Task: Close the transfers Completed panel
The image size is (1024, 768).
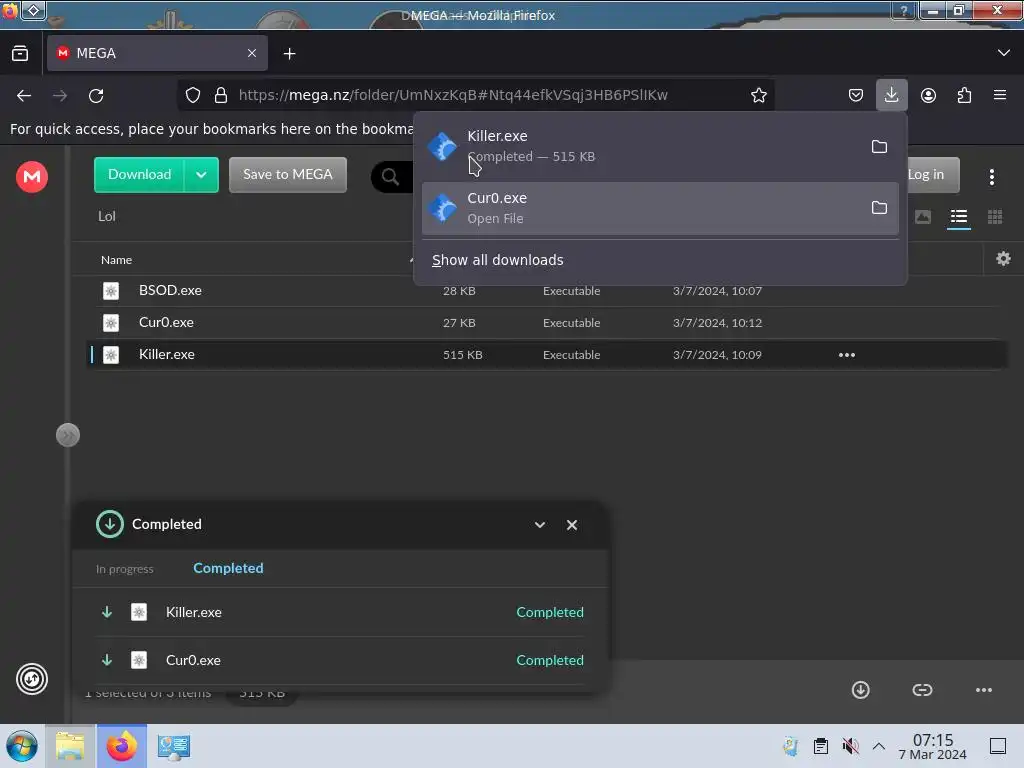Action: [571, 525]
